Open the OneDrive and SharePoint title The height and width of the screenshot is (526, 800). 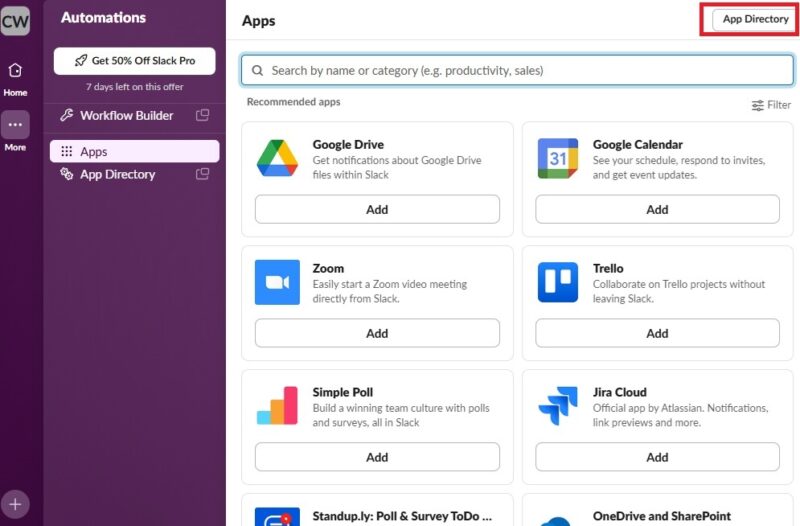(662, 516)
